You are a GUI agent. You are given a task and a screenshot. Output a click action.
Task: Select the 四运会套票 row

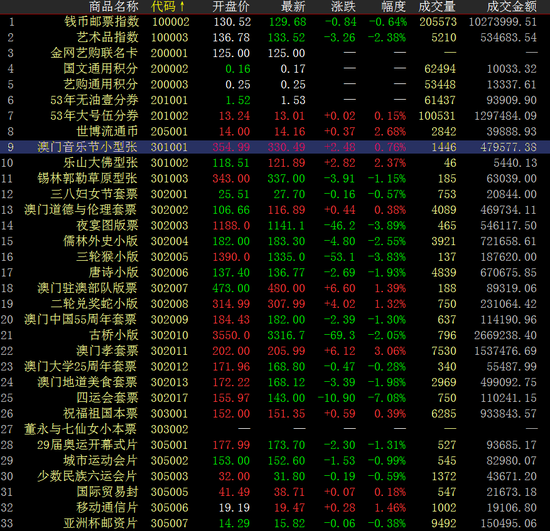(275, 398)
